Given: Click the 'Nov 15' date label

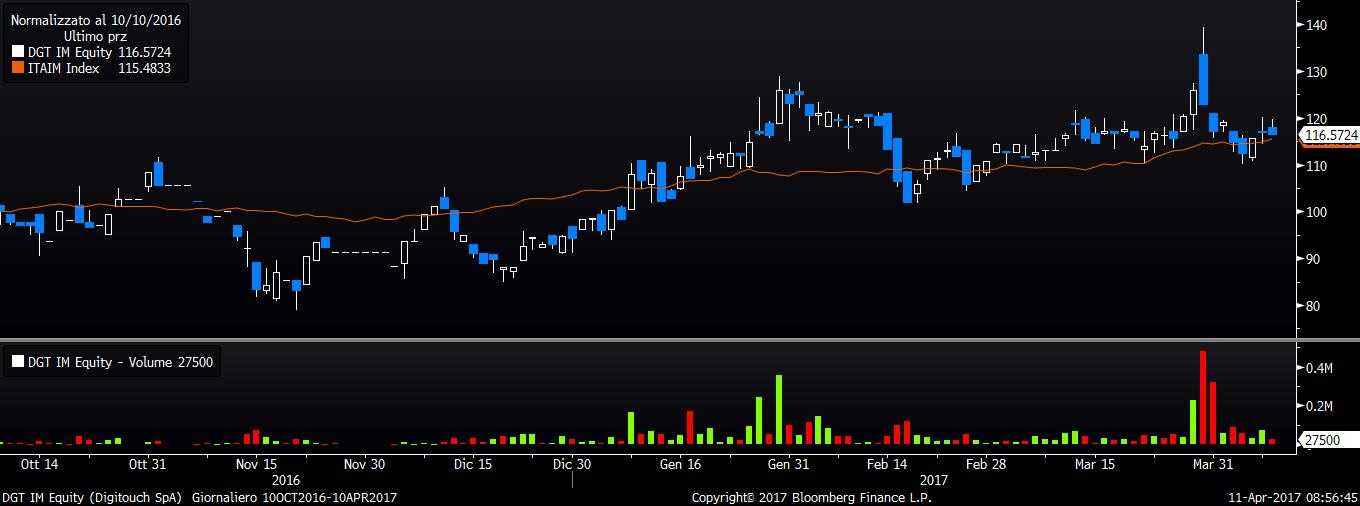Looking at the screenshot, I should point(257,464).
